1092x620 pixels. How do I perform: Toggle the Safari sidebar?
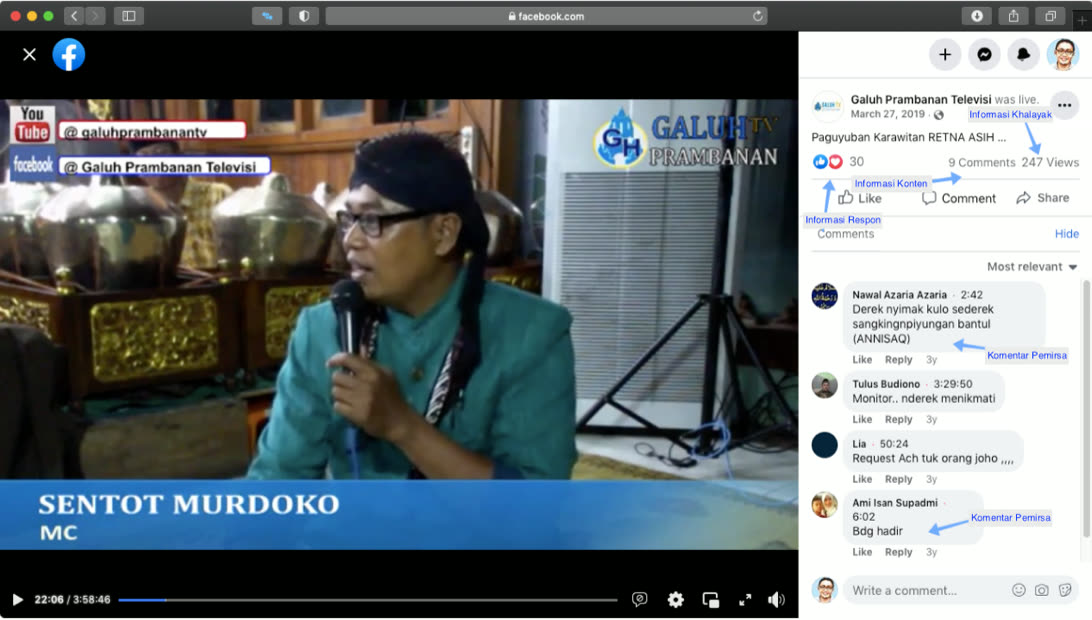[129, 16]
